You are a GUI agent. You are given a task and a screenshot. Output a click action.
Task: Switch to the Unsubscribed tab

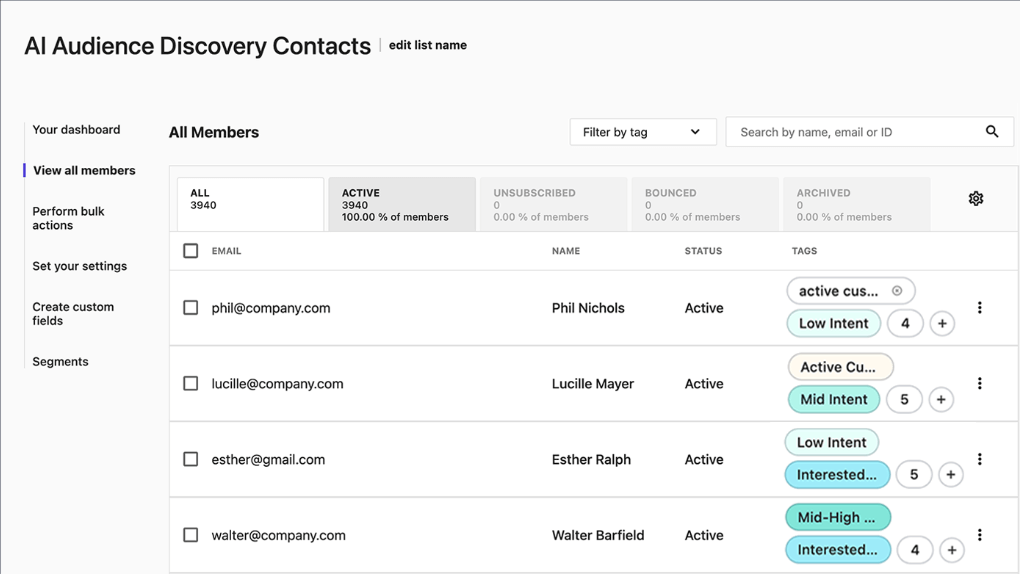point(553,204)
